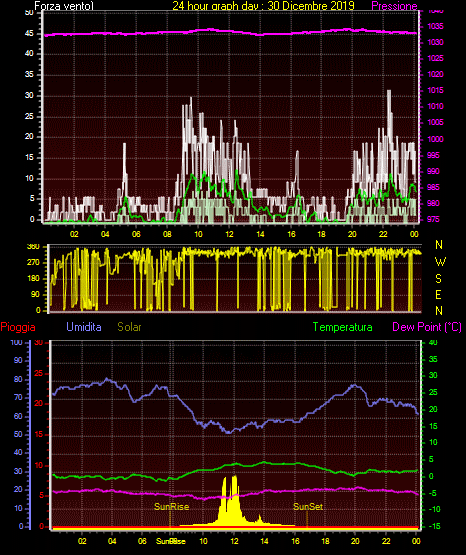Image resolution: width=466 pixels, height=555 pixels.
Task: Click the red 'Pioggia' legend label
Action: pos(18,327)
